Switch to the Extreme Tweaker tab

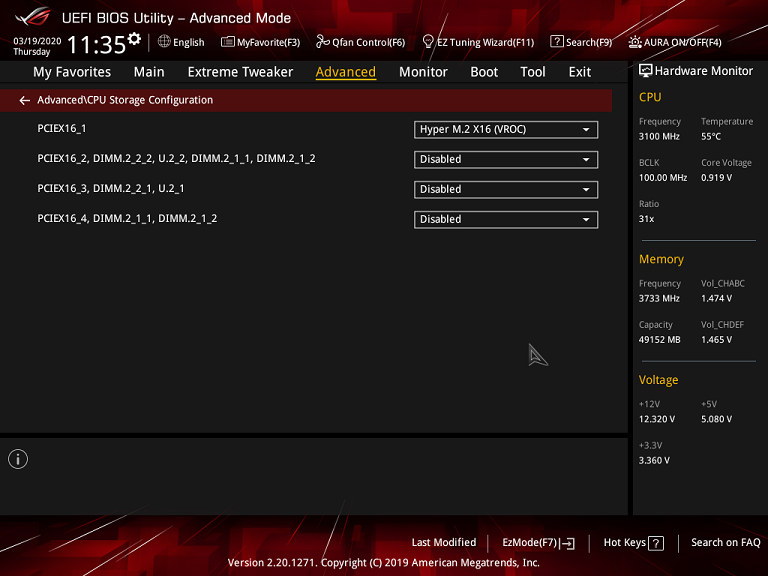(x=240, y=72)
